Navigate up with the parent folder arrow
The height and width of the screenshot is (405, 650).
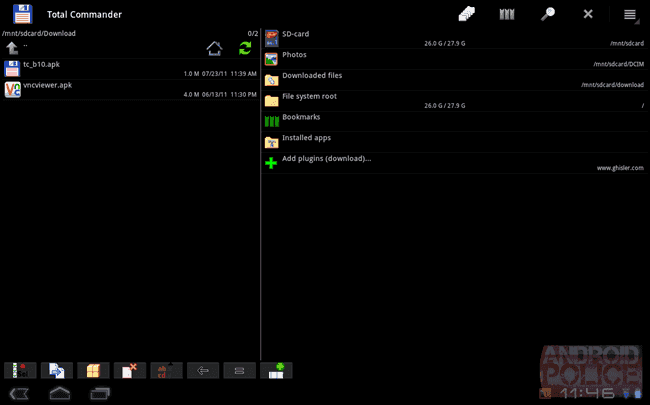pos(12,48)
